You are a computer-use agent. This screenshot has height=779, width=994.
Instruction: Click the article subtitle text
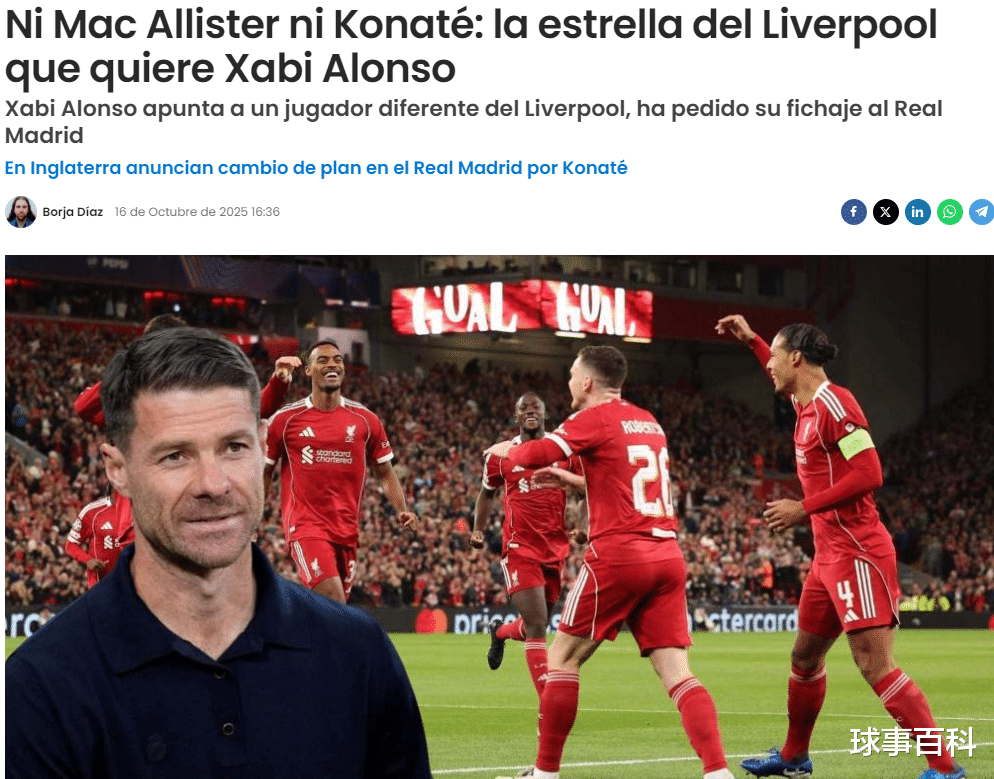pyautogui.click(x=474, y=122)
